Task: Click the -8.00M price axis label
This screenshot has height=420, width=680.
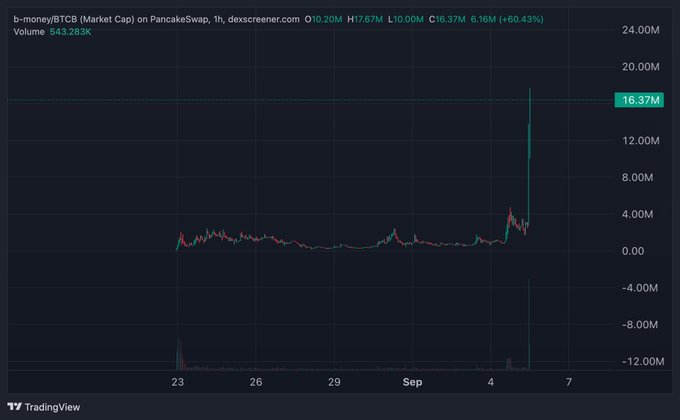Action: pyautogui.click(x=640, y=325)
